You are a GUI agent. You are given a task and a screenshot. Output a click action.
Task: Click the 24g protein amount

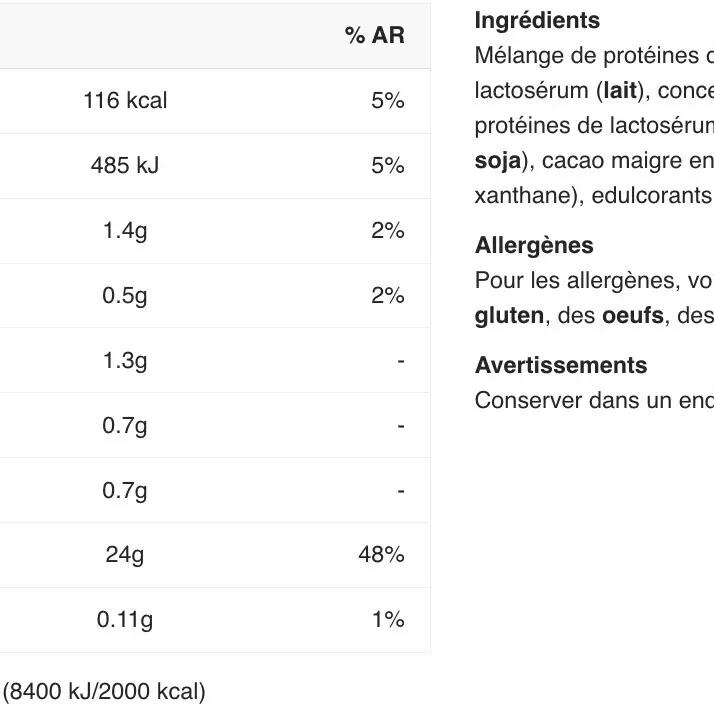pos(125,554)
